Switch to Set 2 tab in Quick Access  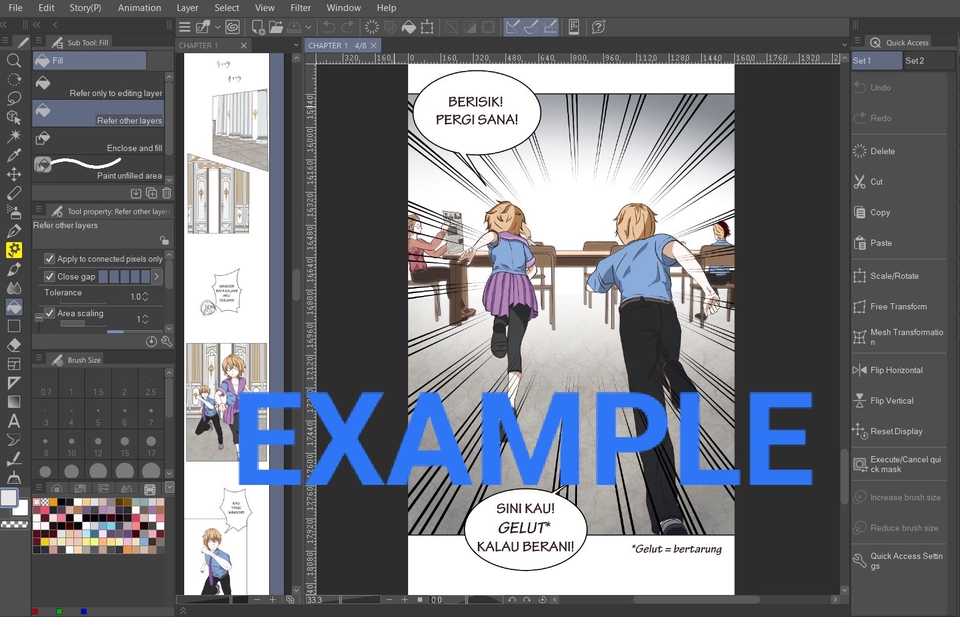point(914,61)
